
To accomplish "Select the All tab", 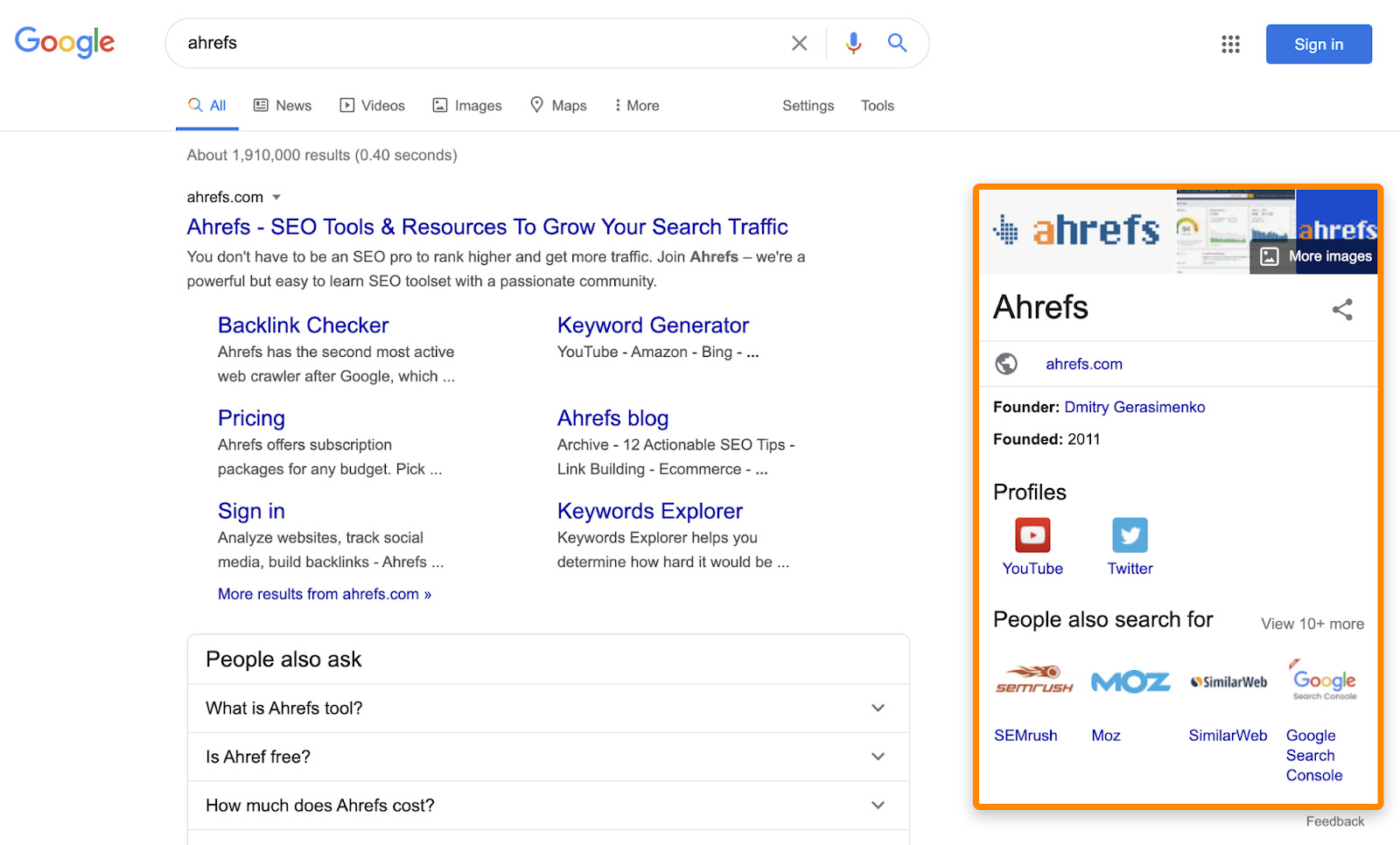I will (207, 106).
